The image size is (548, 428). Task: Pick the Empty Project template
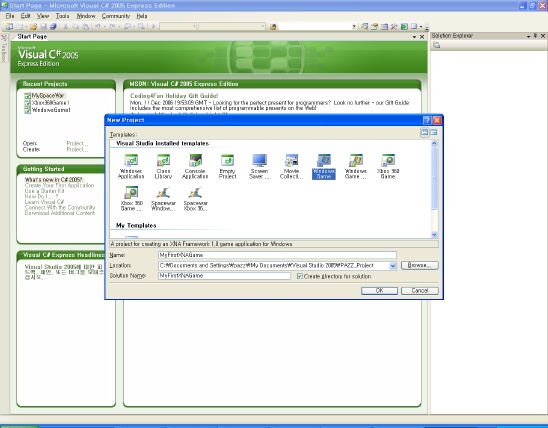pyautogui.click(x=227, y=167)
